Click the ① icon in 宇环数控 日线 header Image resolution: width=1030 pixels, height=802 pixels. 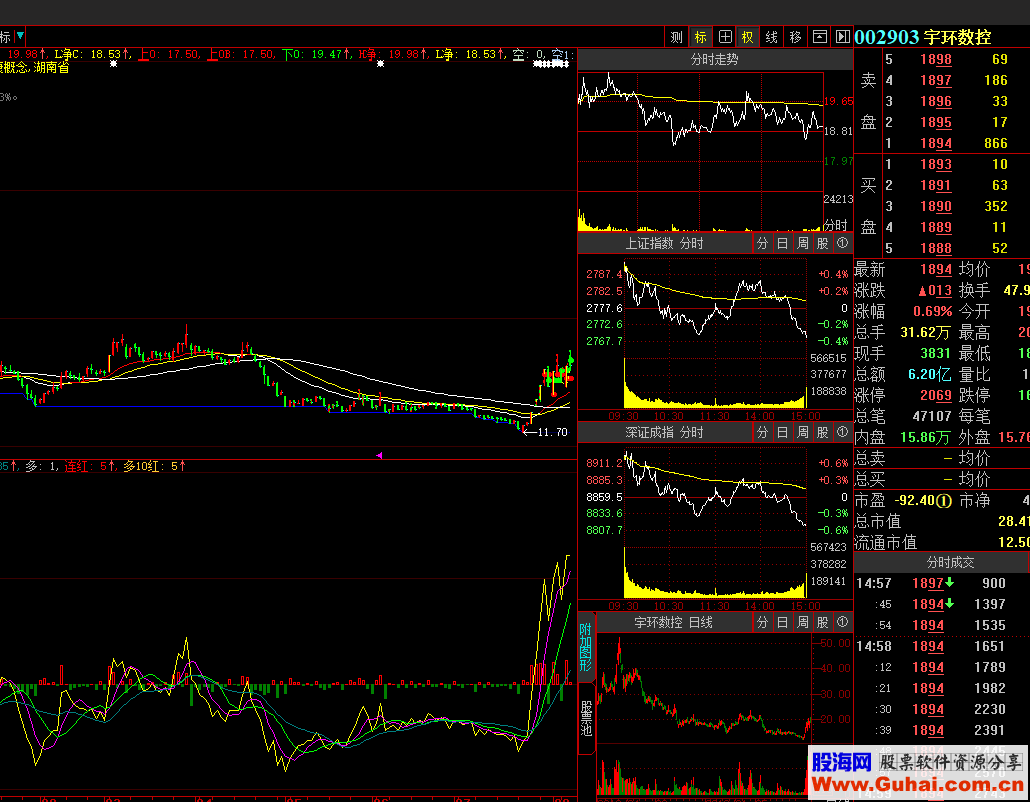tap(843, 622)
